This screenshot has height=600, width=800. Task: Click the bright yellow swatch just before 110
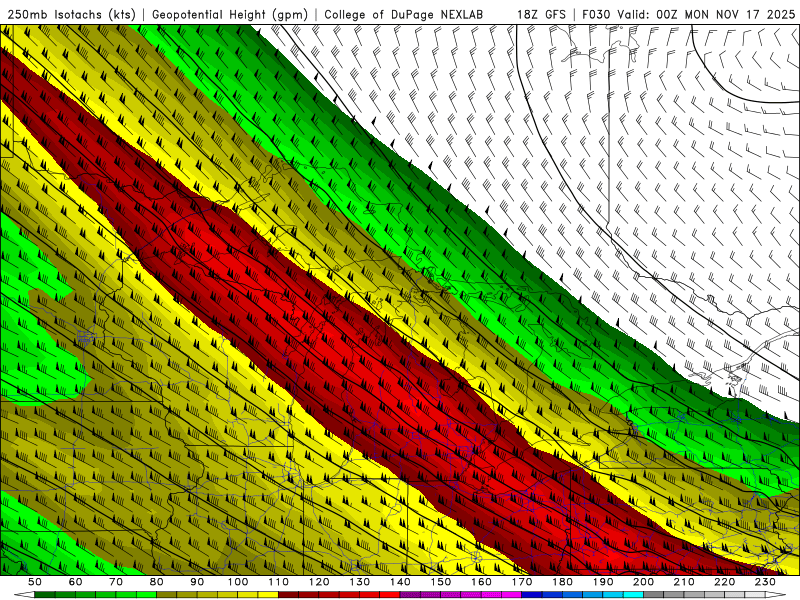point(268,595)
